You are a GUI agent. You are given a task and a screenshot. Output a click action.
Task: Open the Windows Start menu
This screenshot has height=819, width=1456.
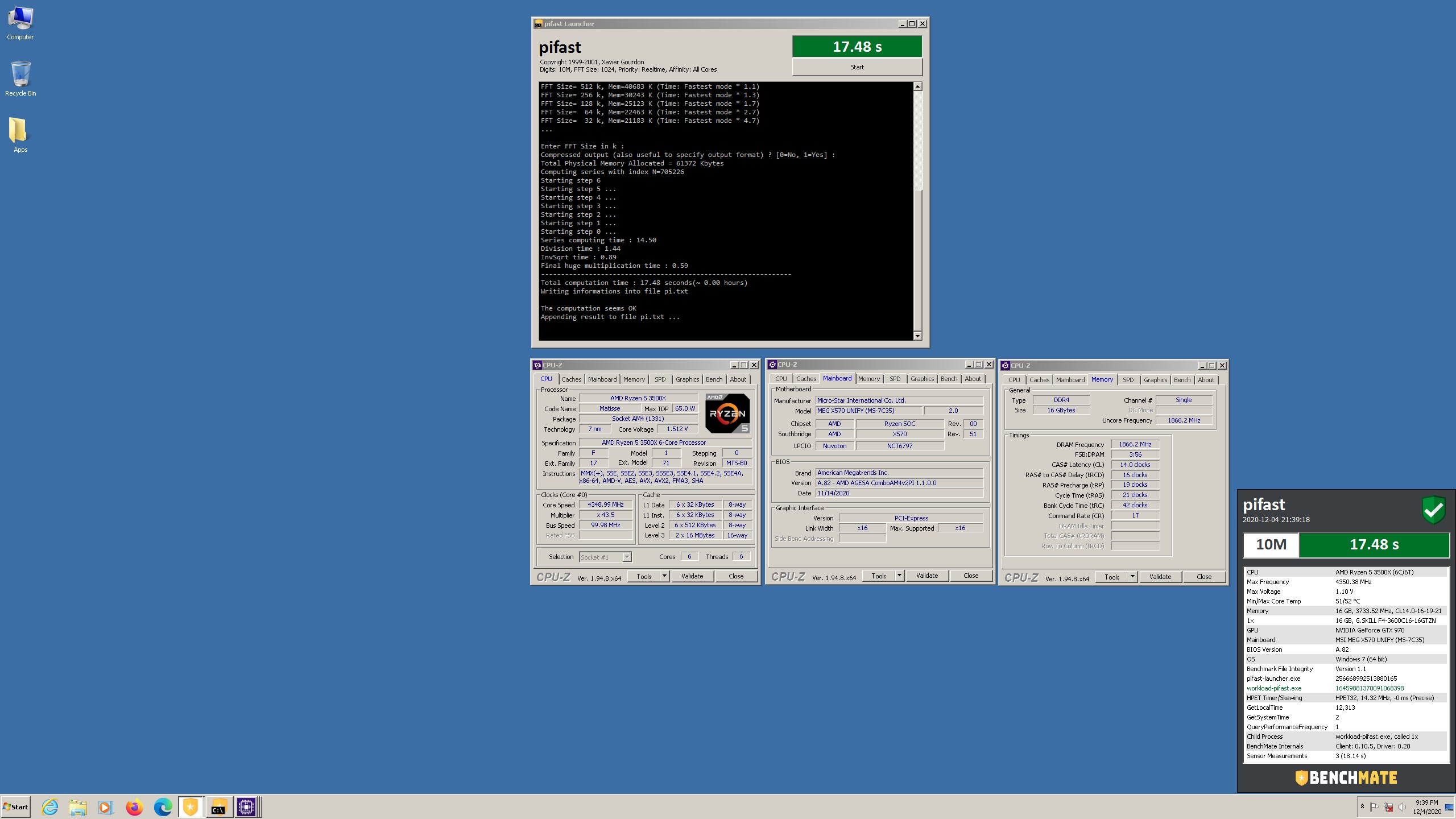click(x=16, y=807)
